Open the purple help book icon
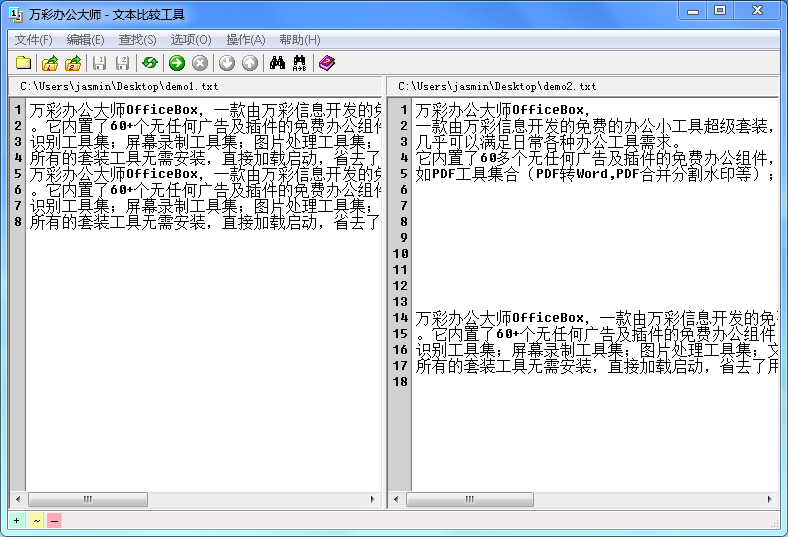This screenshot has height=537, width=788. click(x=327, y=63)
